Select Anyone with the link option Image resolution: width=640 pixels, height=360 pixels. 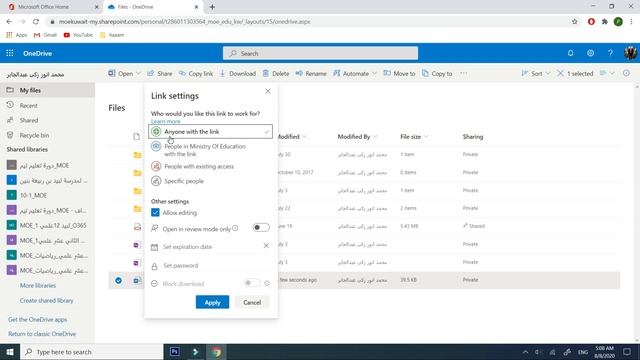(x=211, y=131)
